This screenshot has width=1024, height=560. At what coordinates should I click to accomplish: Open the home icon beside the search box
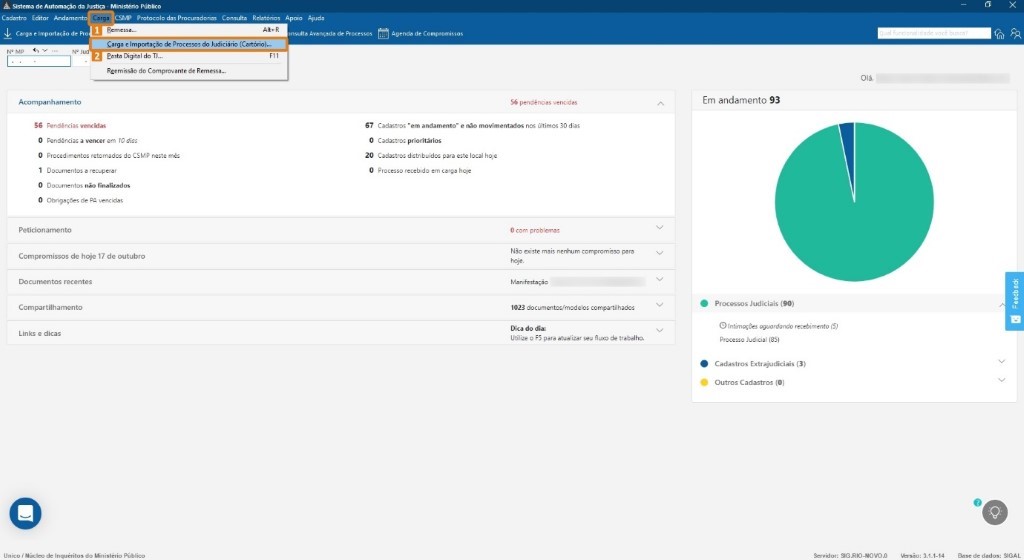coord(999,33)
